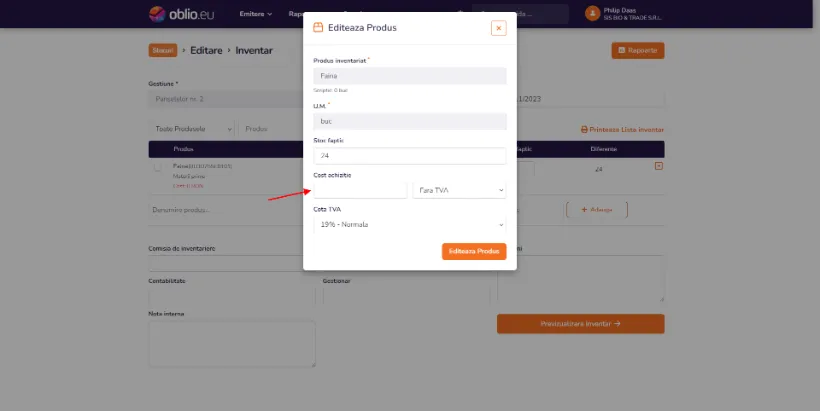Close the Editeaza Produs dialog

tap(498, 28)
